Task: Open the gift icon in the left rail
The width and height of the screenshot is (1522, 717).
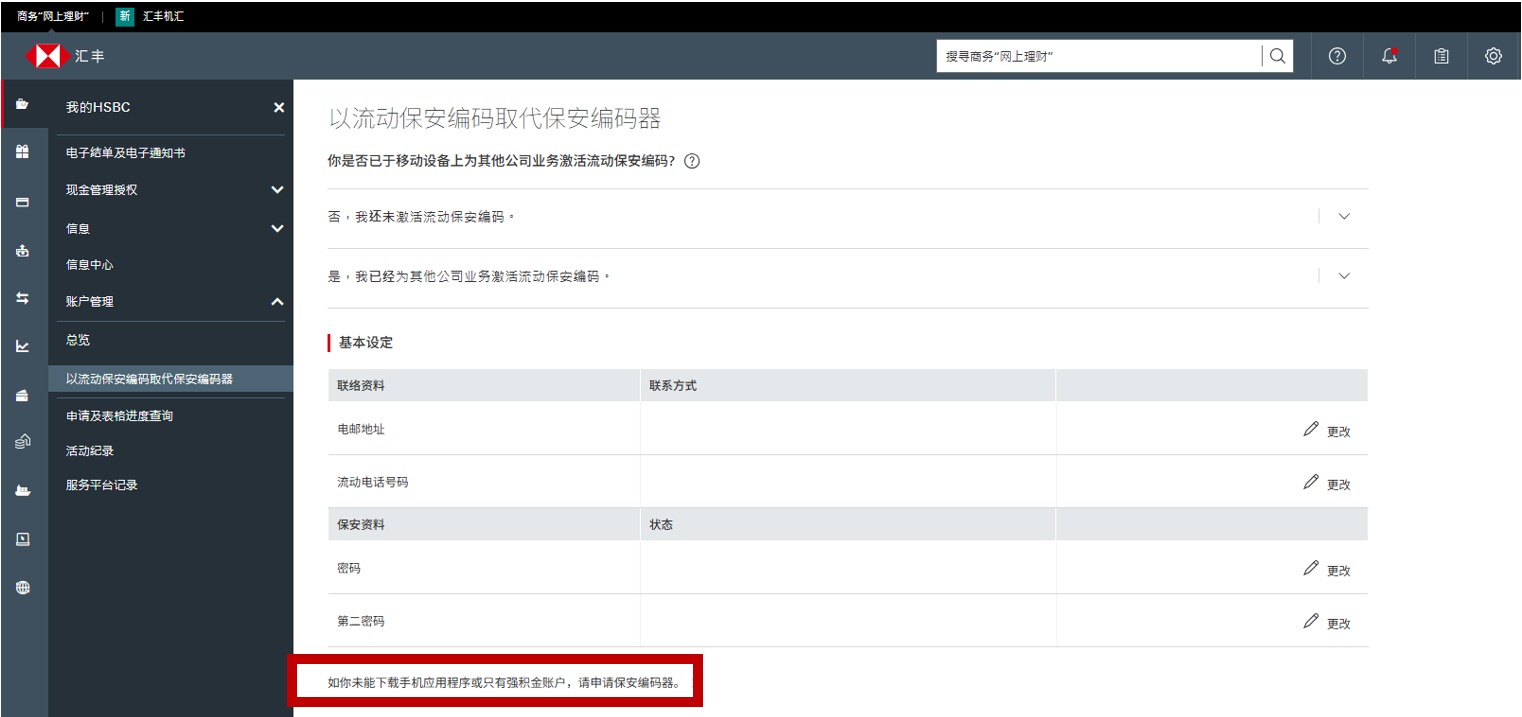Action: point(22,152)
